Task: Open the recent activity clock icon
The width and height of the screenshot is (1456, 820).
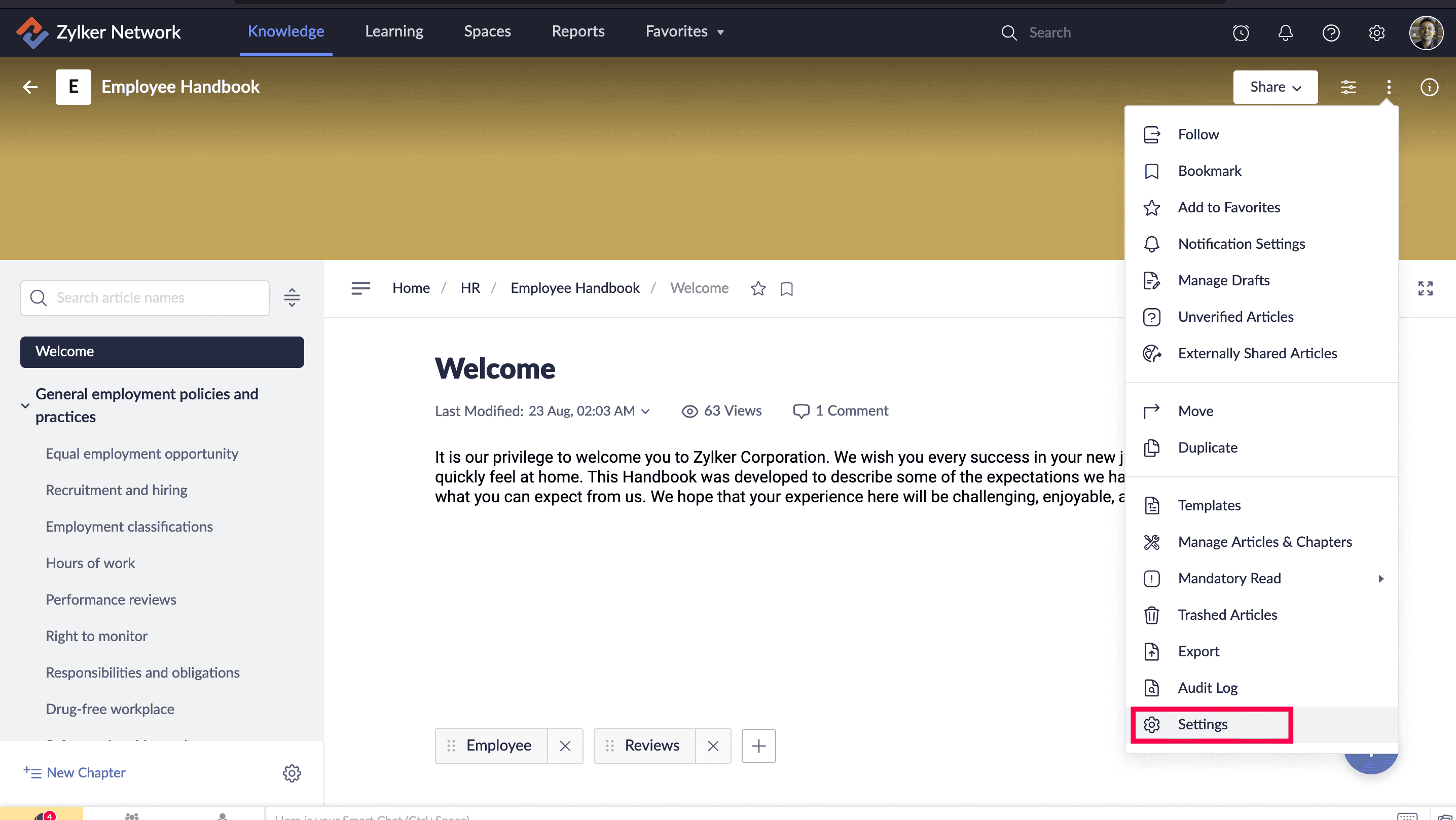Action: pos(1241,33)
